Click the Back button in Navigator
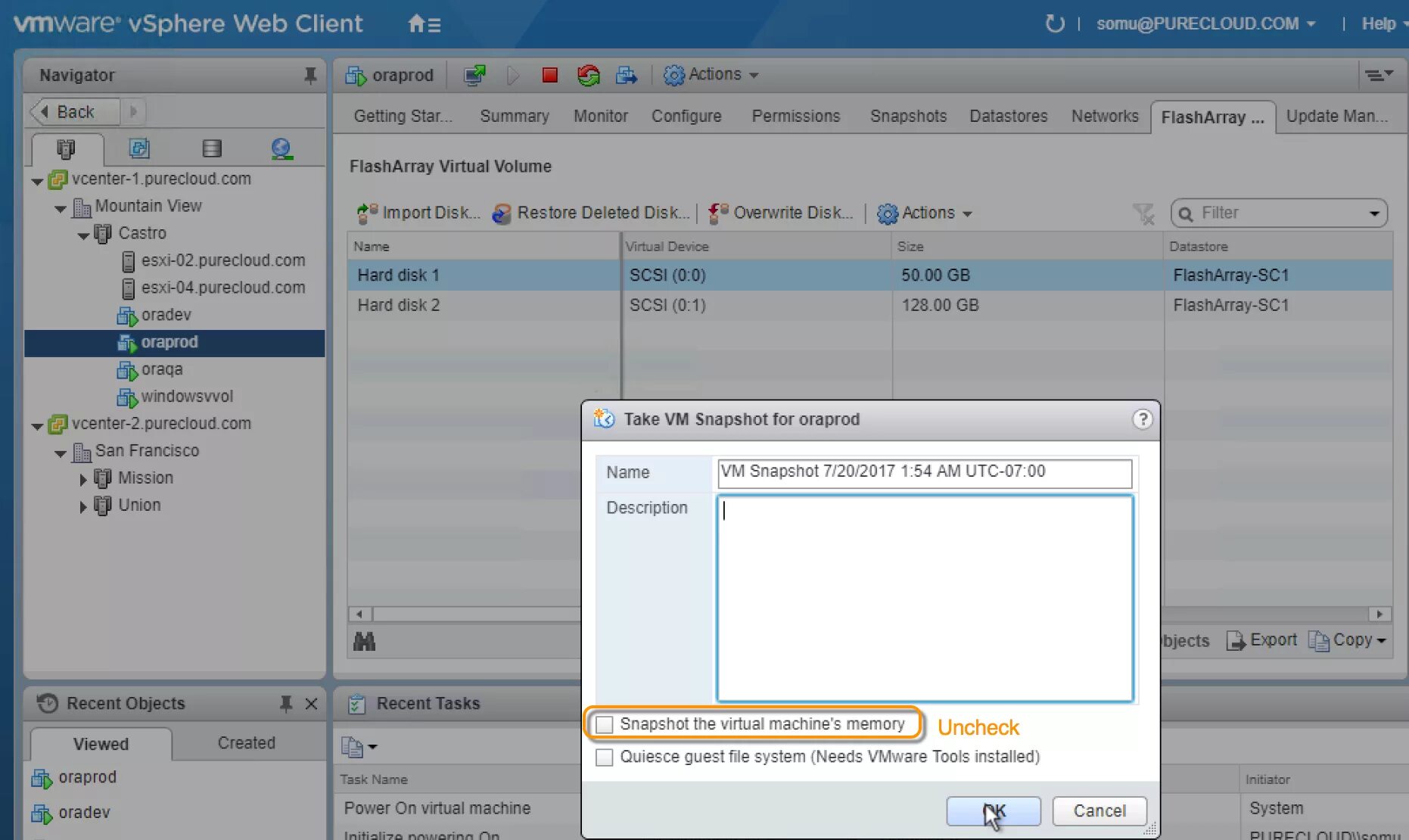 pyautogui.click(x=74, y=112)
